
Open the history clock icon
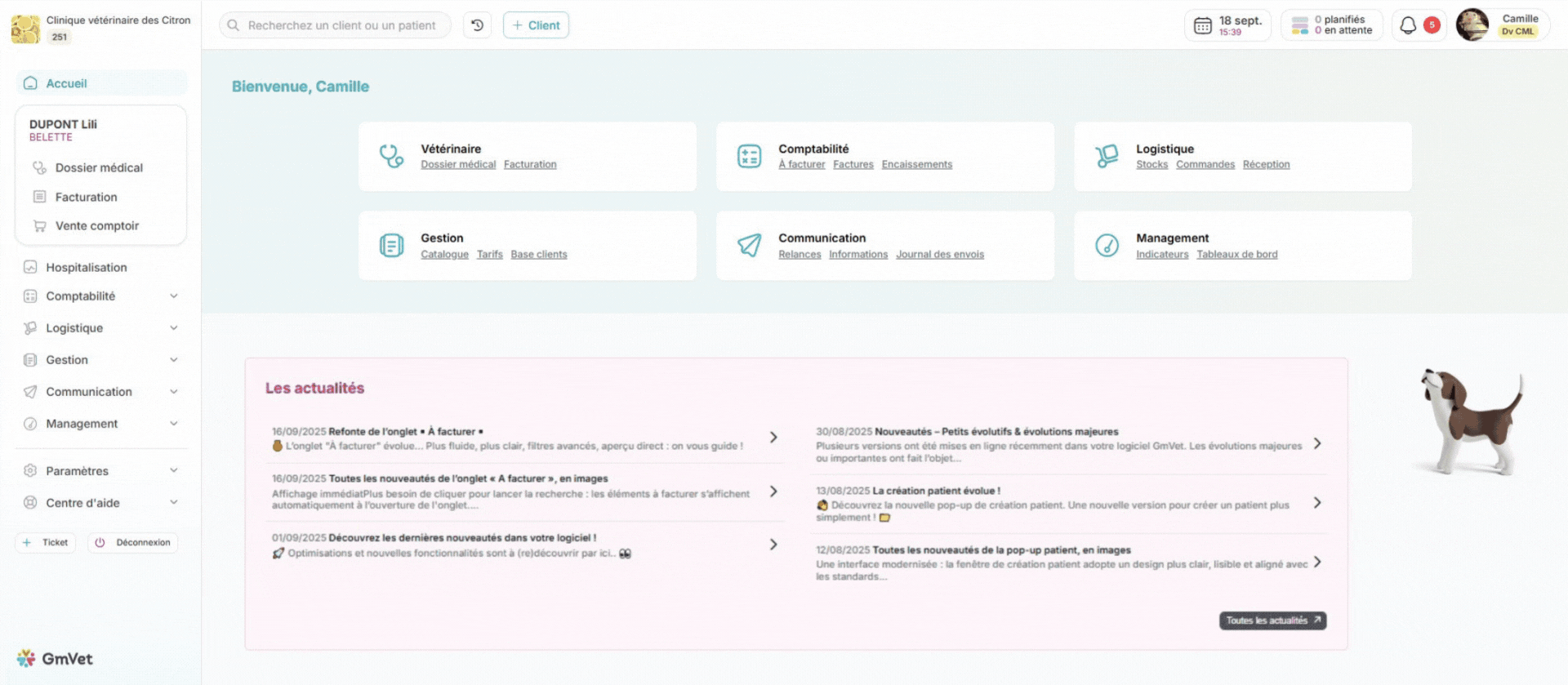(x=478, y=25)
